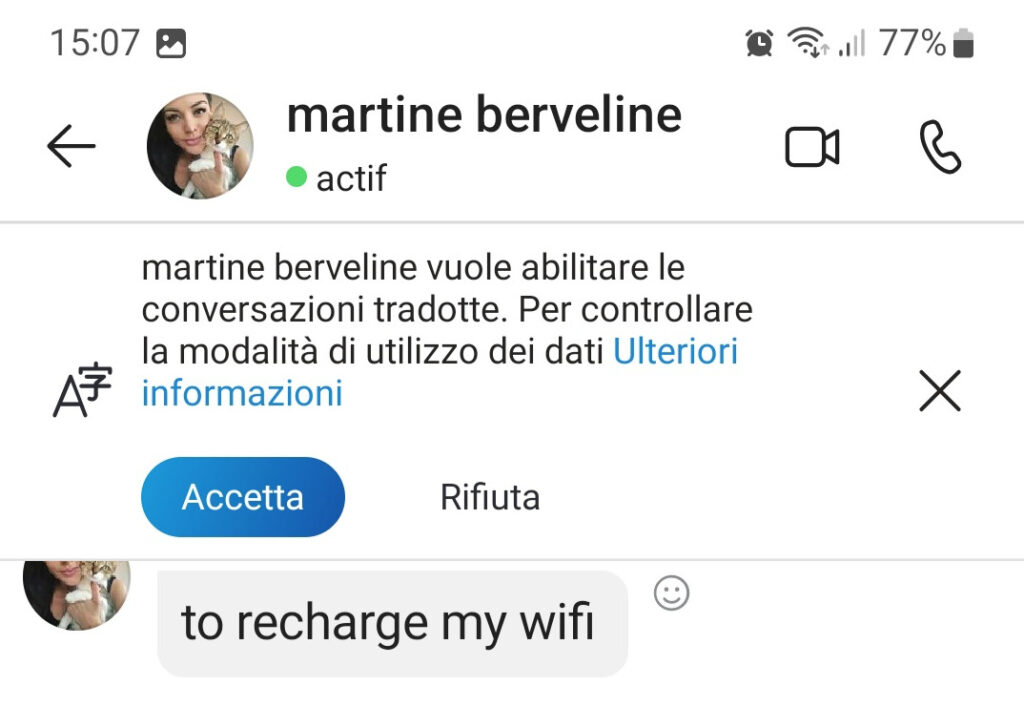The image size is (1024, 707).
Task: Tap the green actif status indicator
Action: (x=296, y=176)
